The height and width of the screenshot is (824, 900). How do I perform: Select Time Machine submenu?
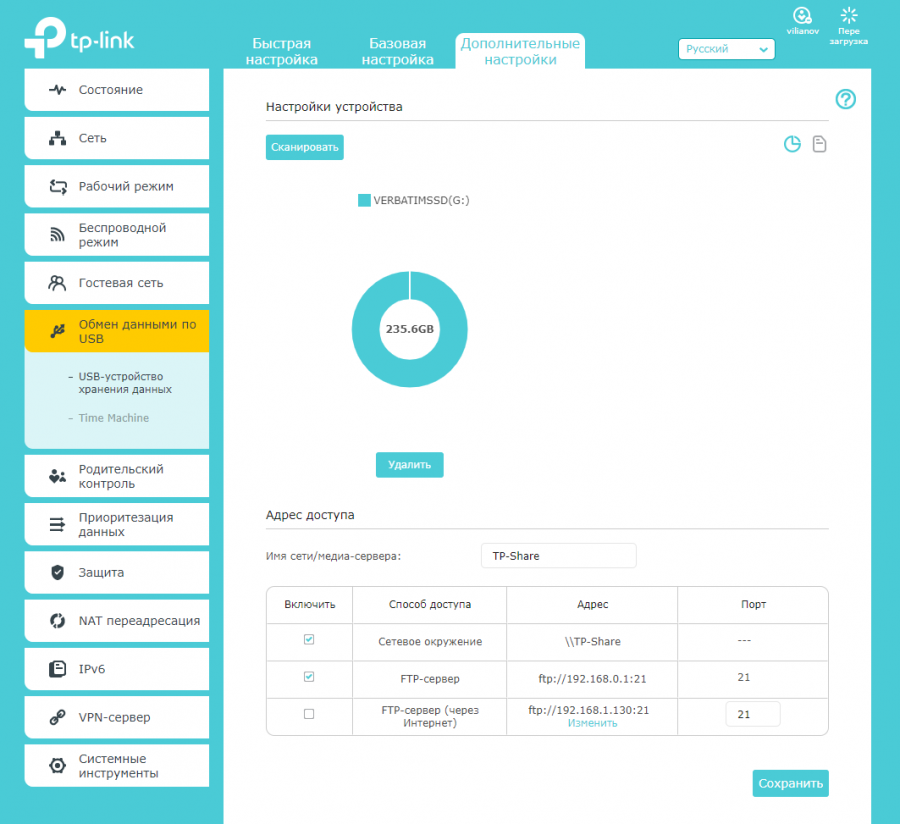[x=114, y=418]
